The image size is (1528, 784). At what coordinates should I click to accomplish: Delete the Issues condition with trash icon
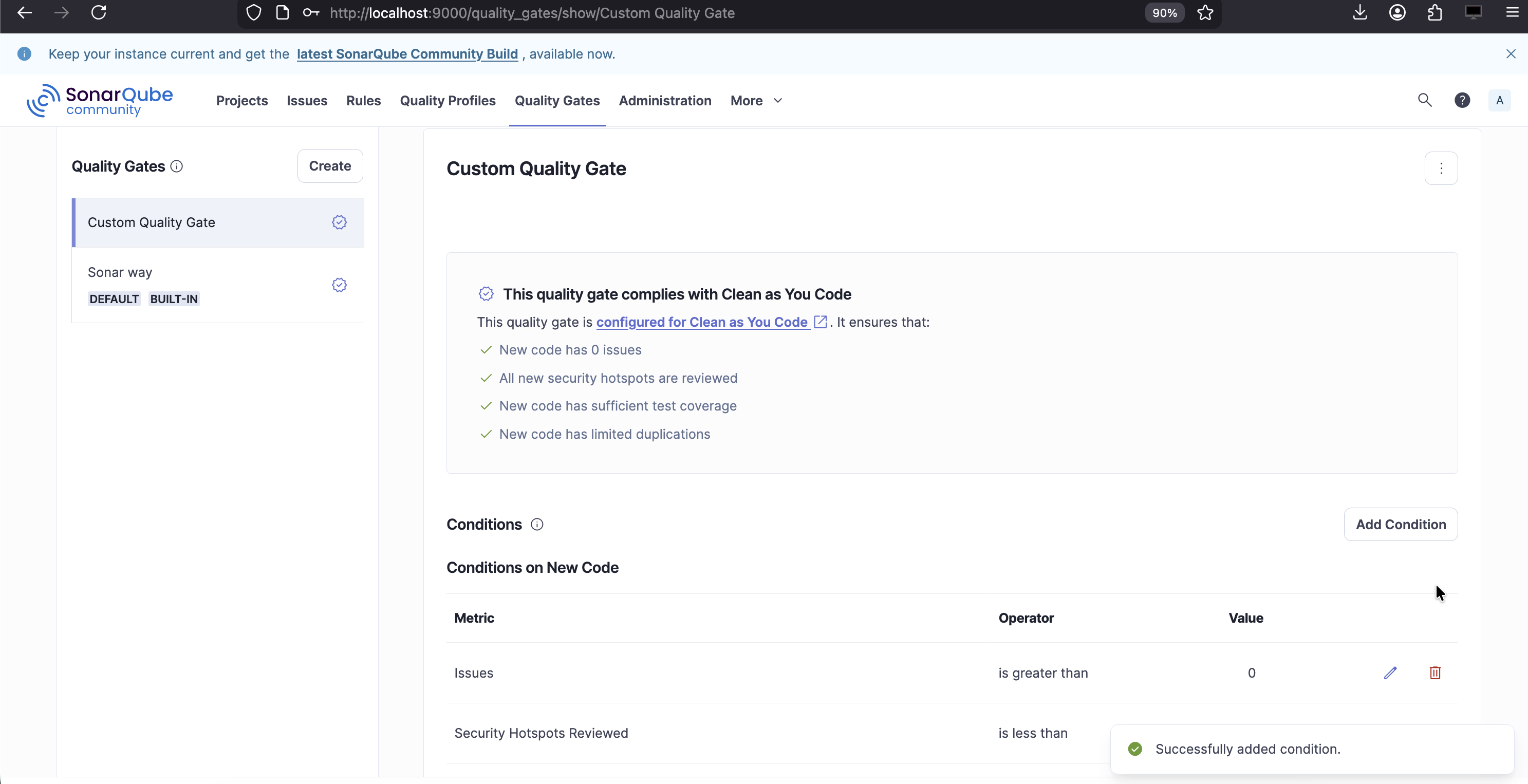[1435, 673]
